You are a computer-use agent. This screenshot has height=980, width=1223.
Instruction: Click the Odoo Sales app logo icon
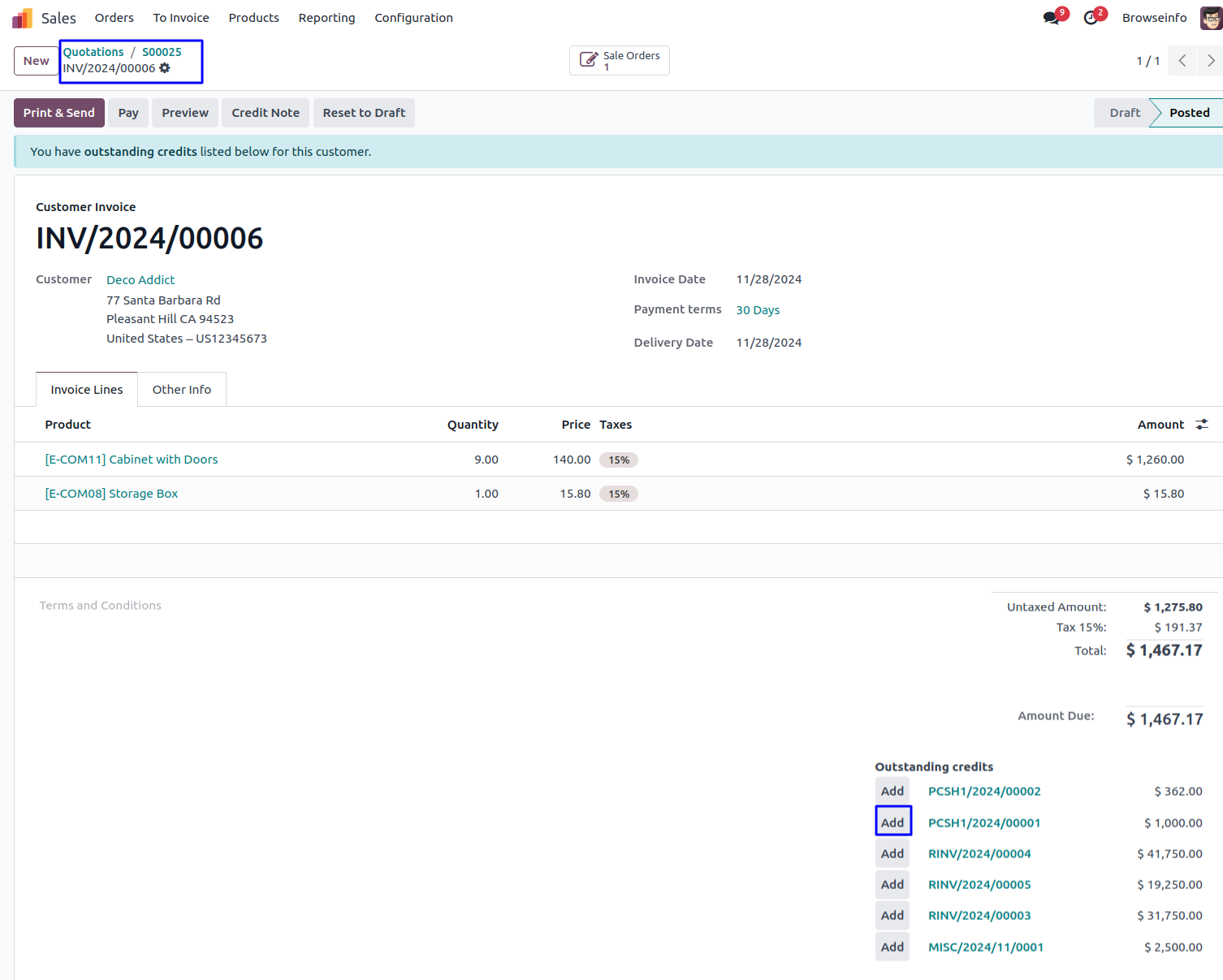click(x=22, y=18)
